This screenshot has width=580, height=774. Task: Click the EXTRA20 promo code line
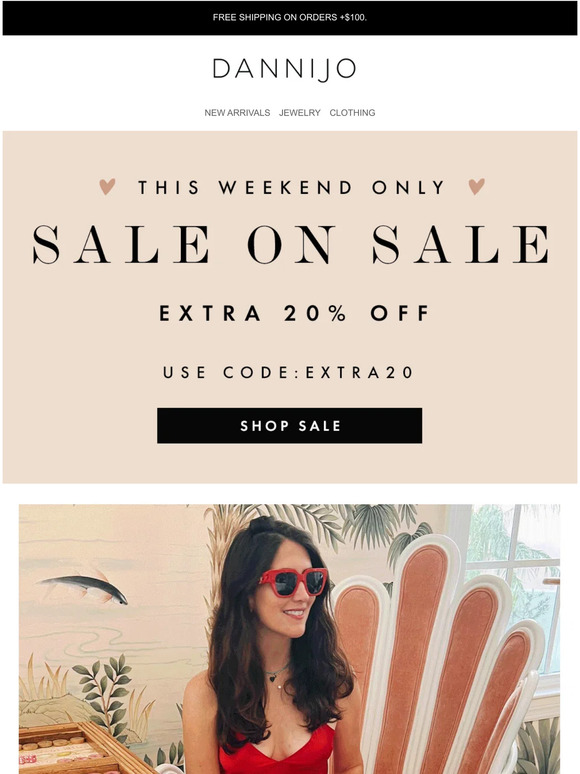[288, 372]
